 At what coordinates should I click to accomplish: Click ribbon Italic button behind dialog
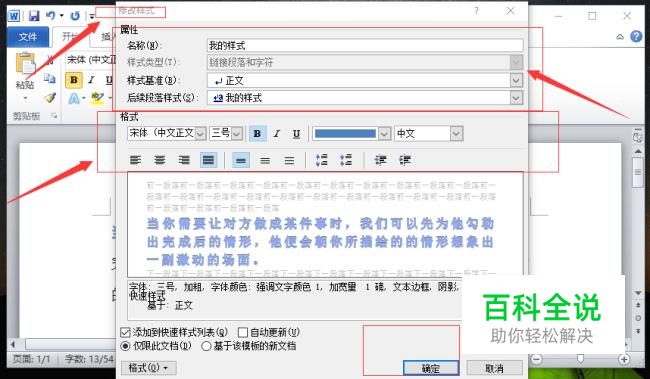[92, 80]
